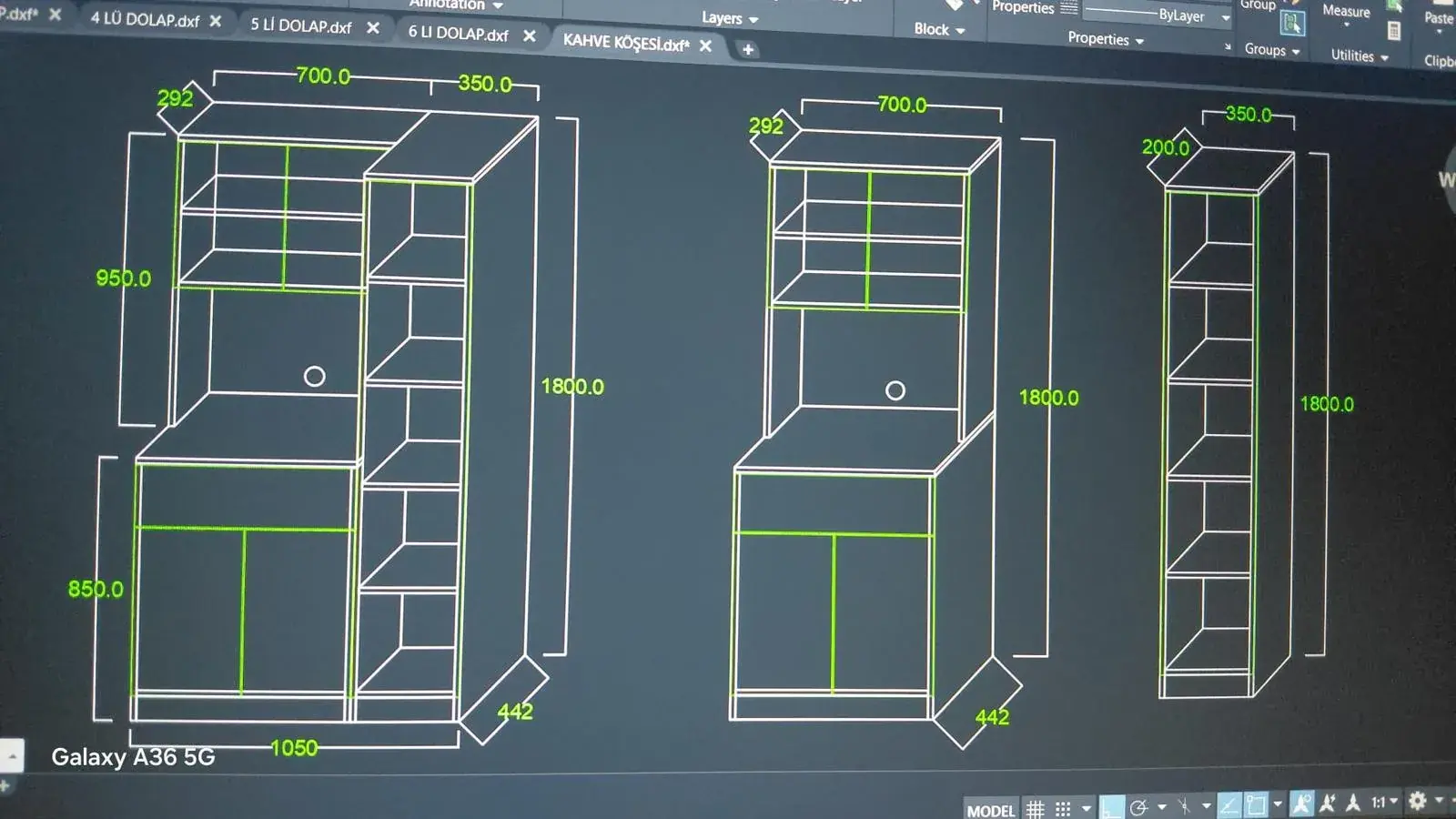Viewport: 1456px width, 819px height.
Task: Click the annotation visibility icon
Action: click(1302, 803)
